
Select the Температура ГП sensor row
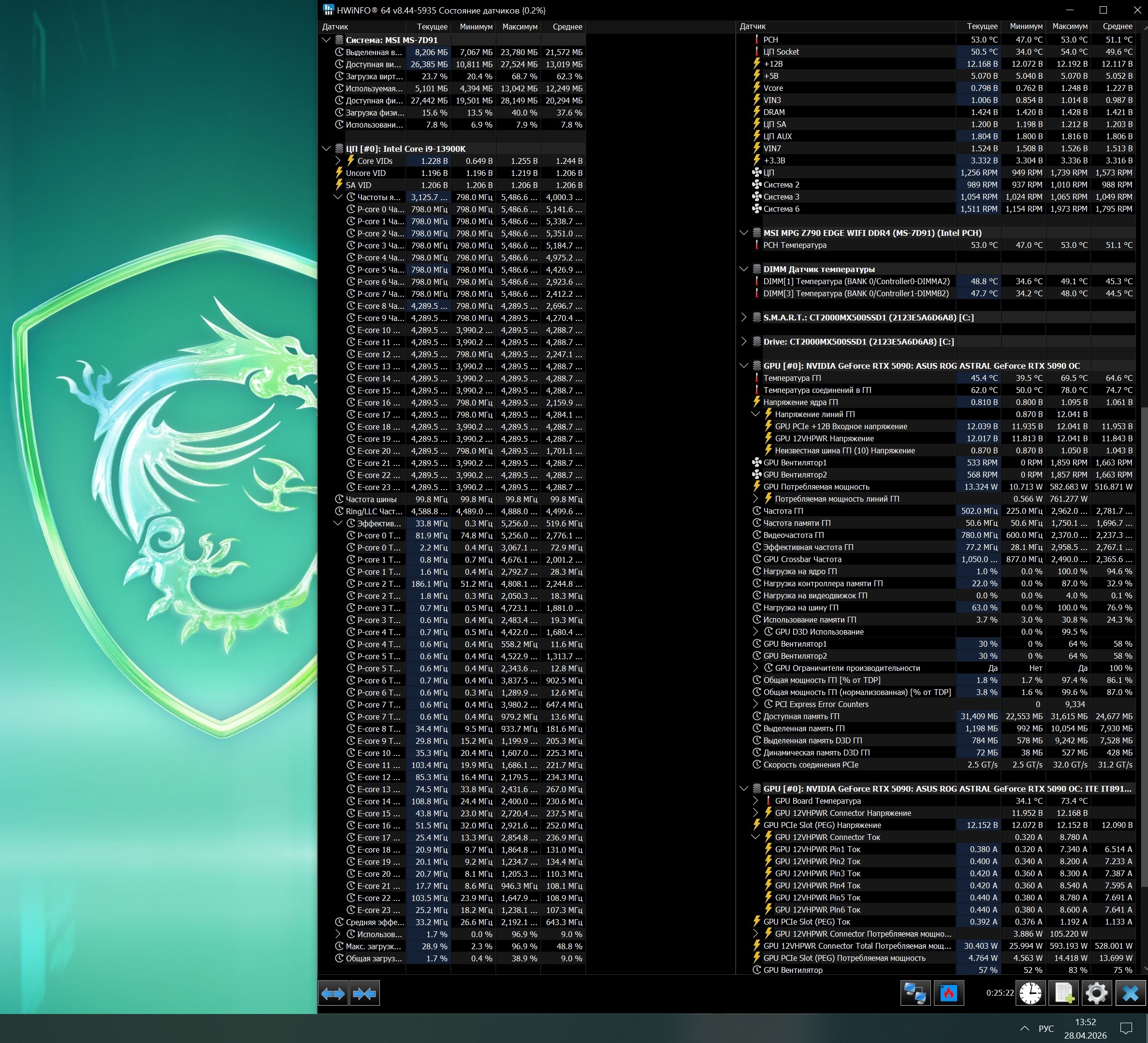point(792,378)
